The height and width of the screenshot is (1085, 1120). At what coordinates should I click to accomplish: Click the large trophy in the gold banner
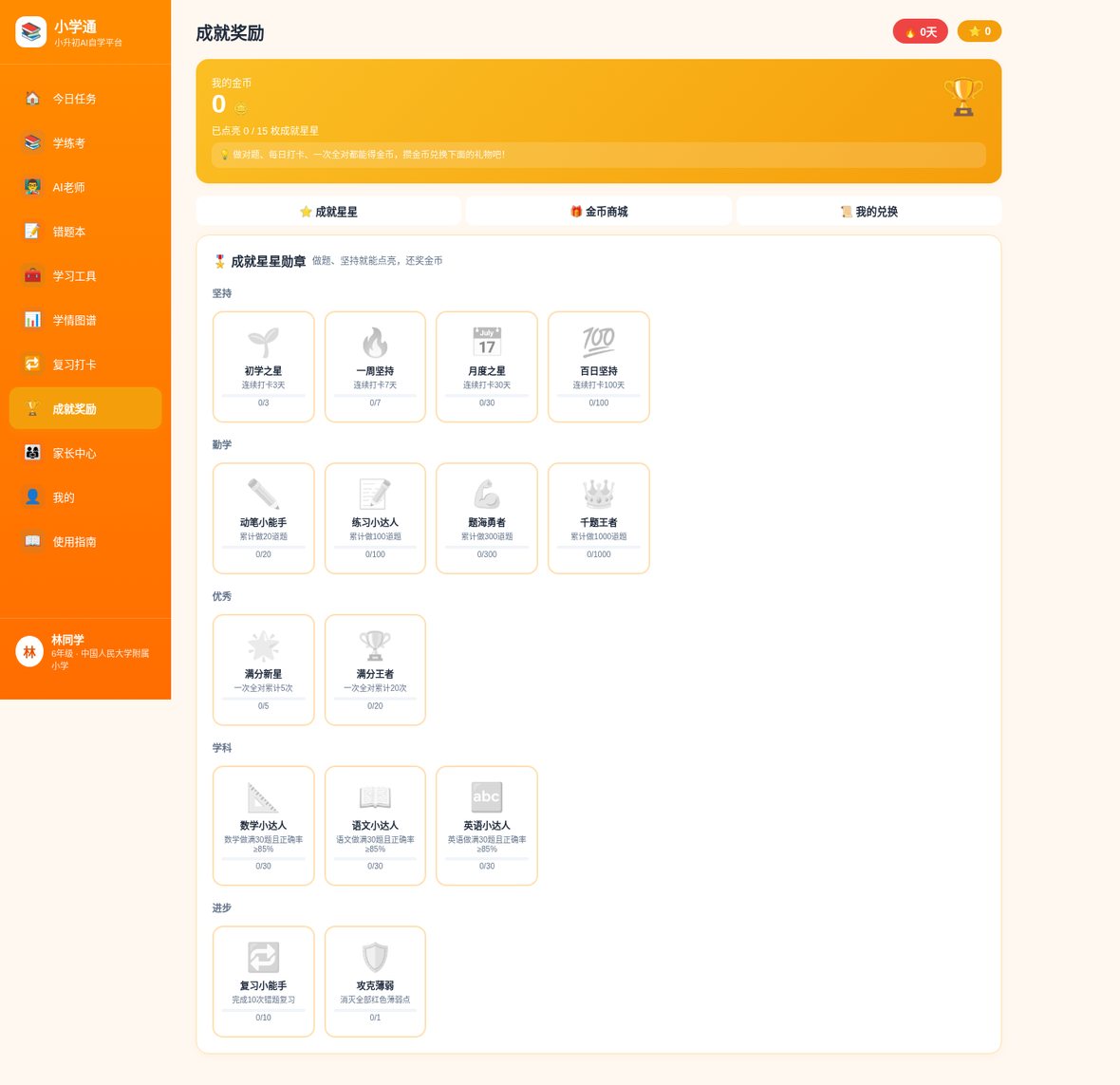962,97
